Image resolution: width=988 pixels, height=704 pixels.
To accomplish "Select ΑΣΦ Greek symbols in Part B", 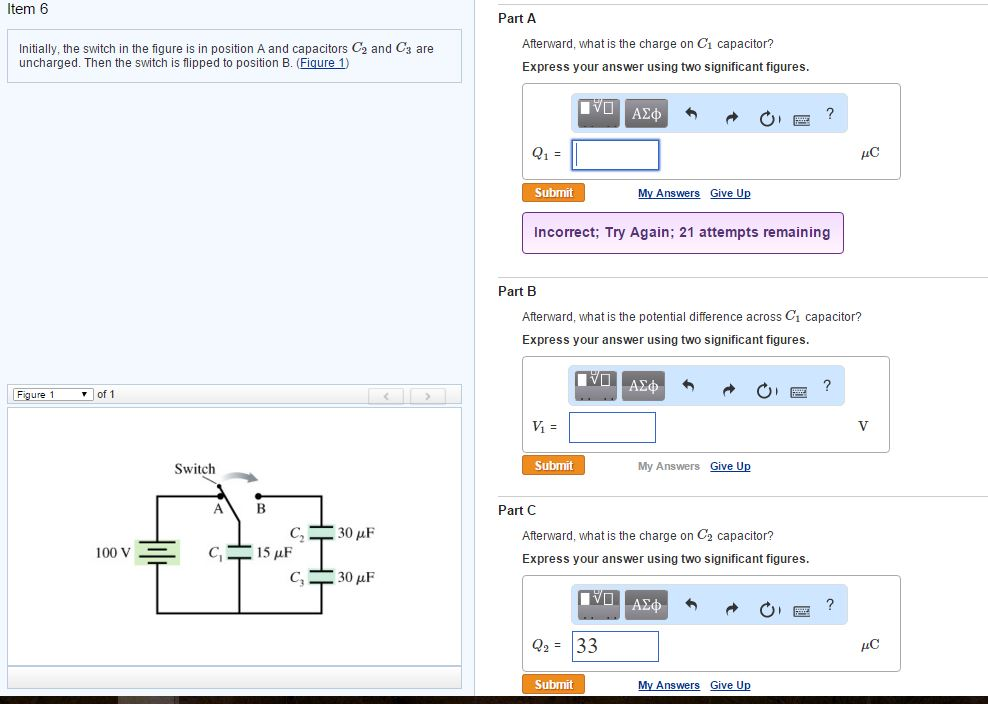I will [643, 386].
